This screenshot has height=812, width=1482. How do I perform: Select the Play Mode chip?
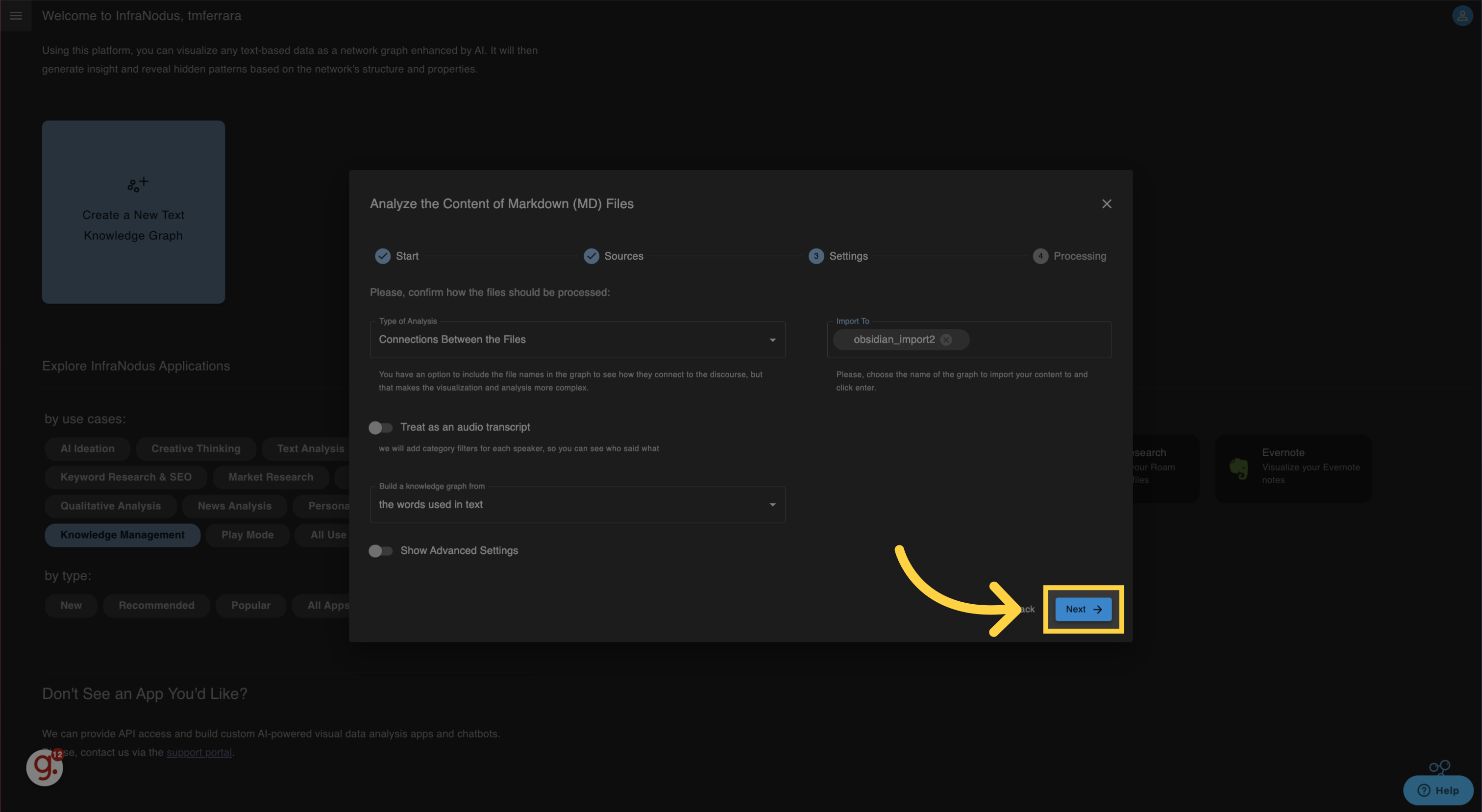click(247, 535)
